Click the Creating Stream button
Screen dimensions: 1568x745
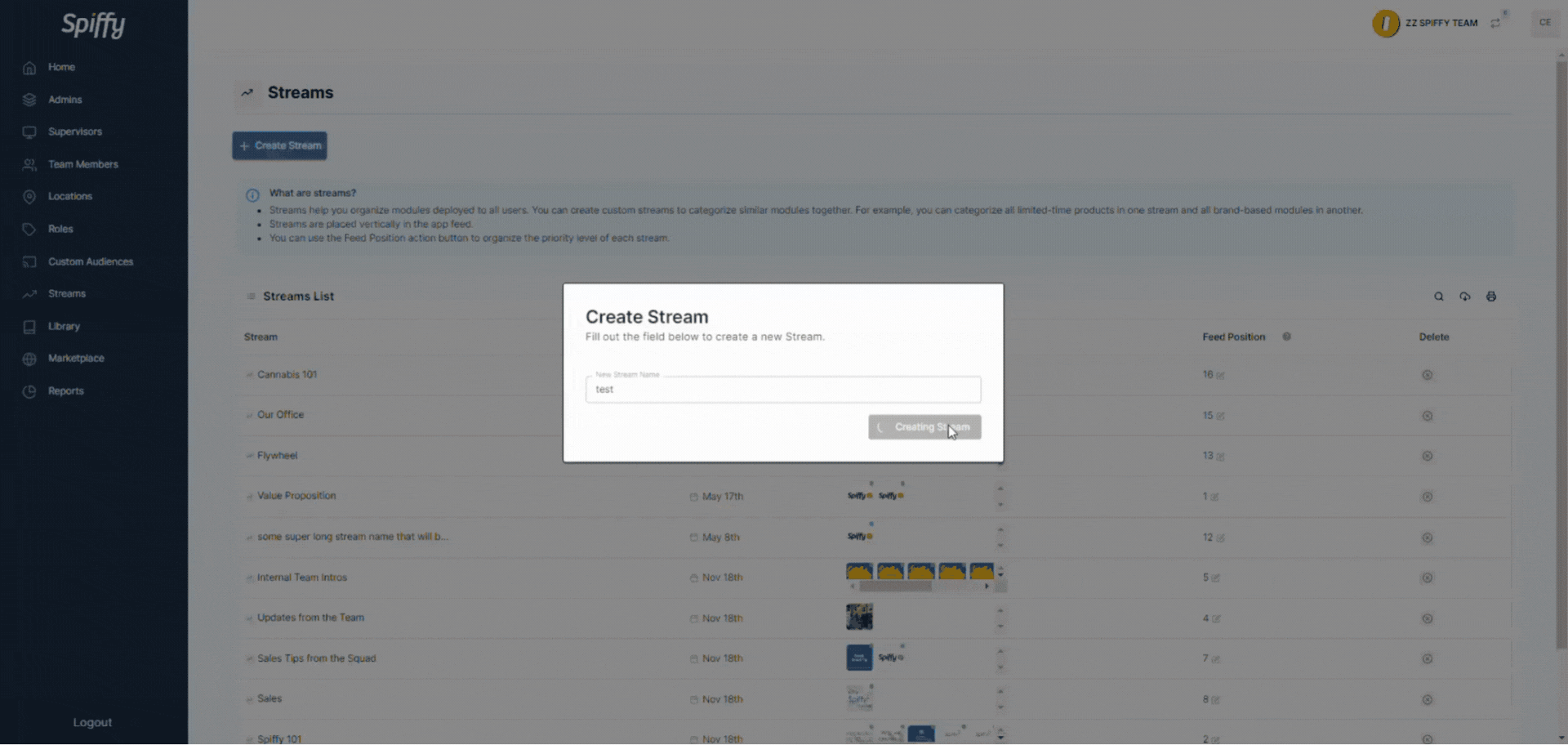pyautogui.click(x=924, y=427)
